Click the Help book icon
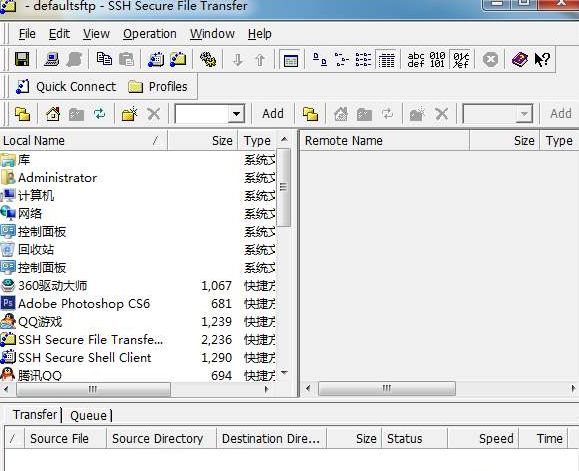This screenshot has height=471, width=579. click(519, 59)
